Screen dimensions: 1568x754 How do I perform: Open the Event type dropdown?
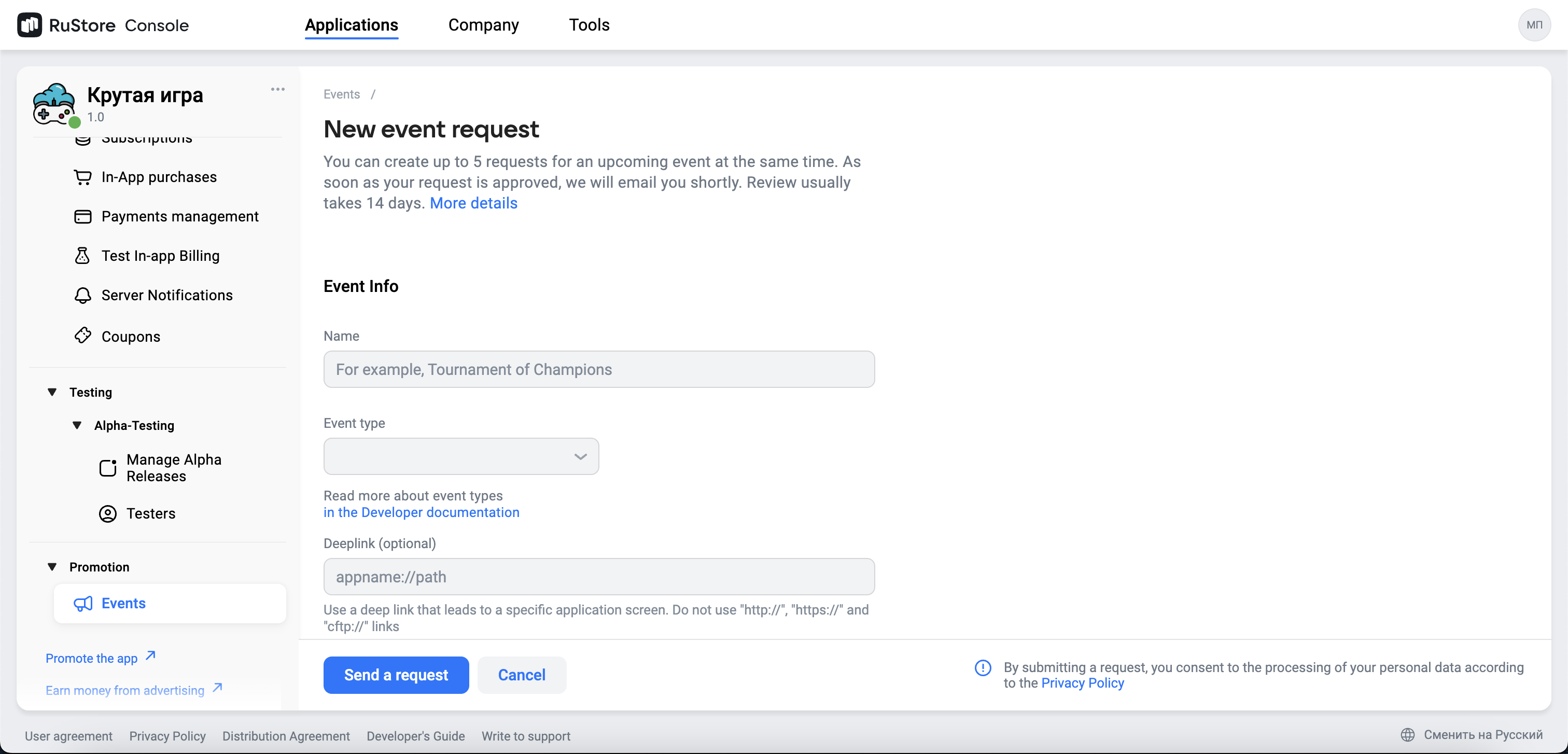[x=461, y=456]
